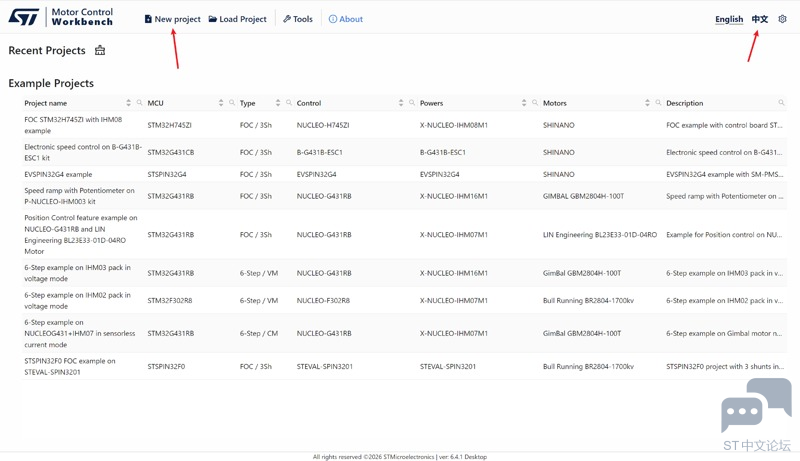Screen dimensions: 800x461
Task: Click powers cell EVSPIN32G4
Action: click(439, 174)
